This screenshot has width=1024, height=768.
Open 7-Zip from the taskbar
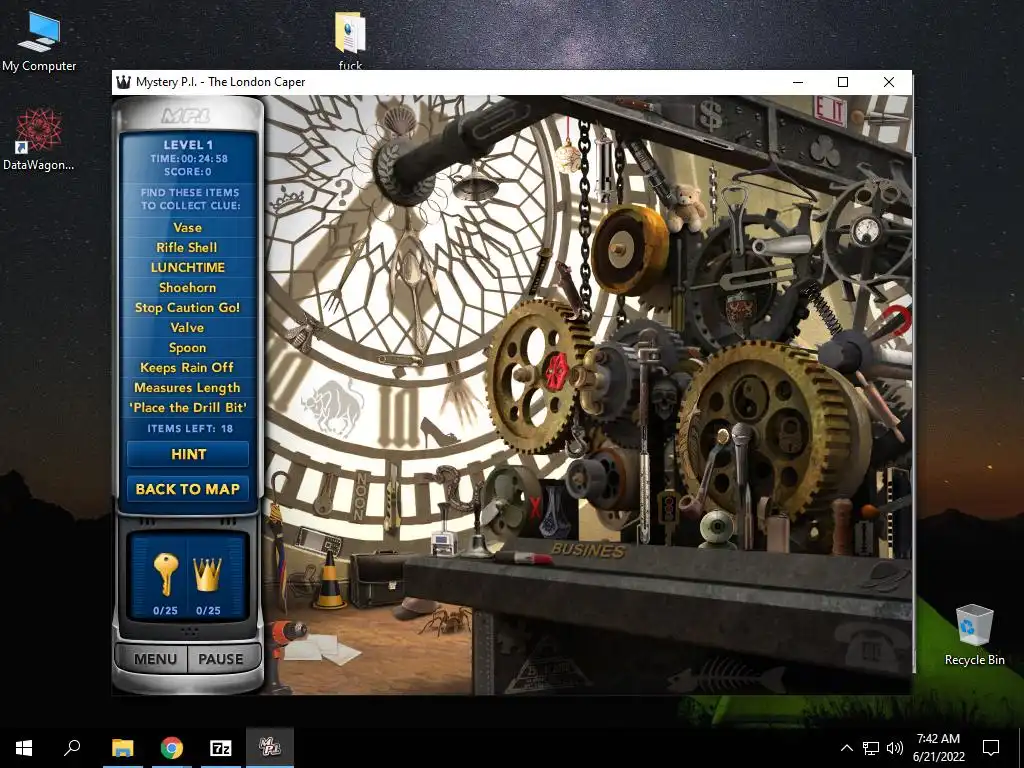tap(221, 748)
